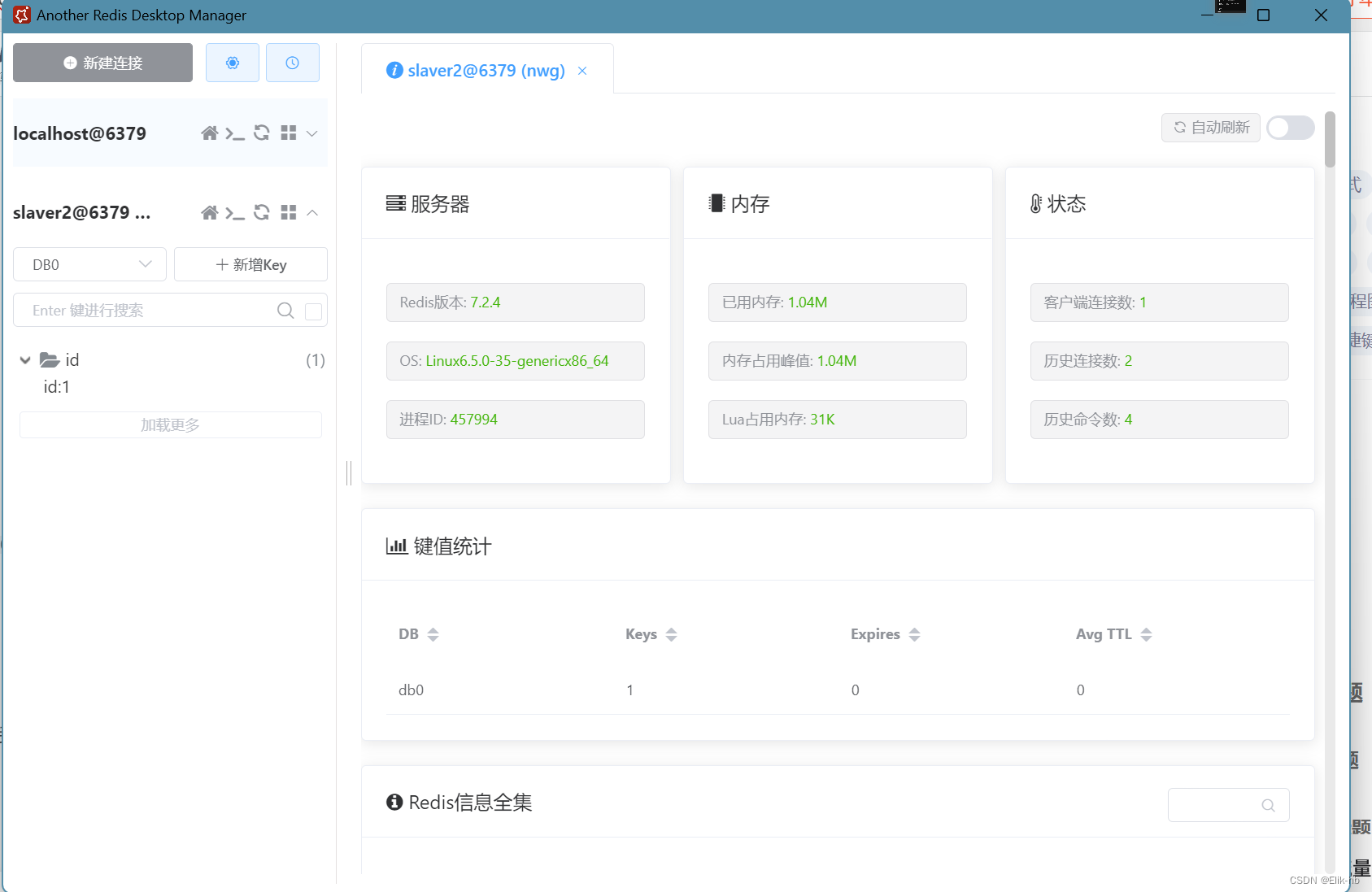Open home for localhost@6379 connection
Image resolution: width=1372 pixels, height=892 pixels.
coord(210,133)
